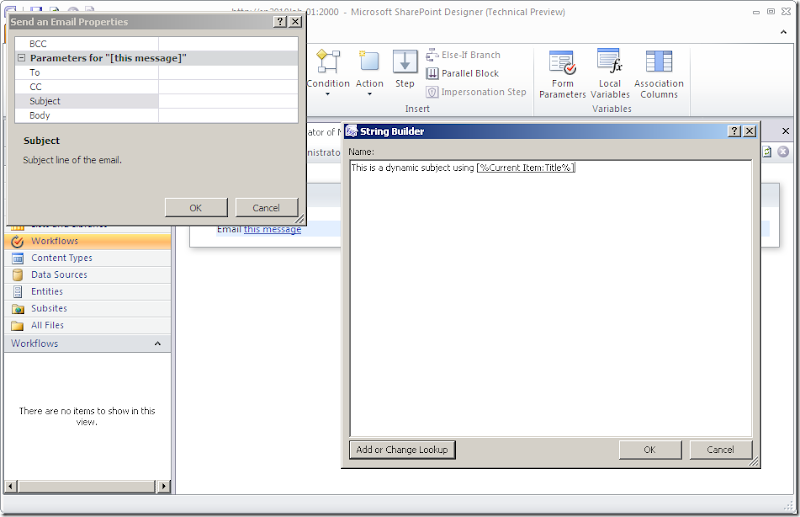
Task: Select All Files in the navigation pane
Action: click(88, 325)
